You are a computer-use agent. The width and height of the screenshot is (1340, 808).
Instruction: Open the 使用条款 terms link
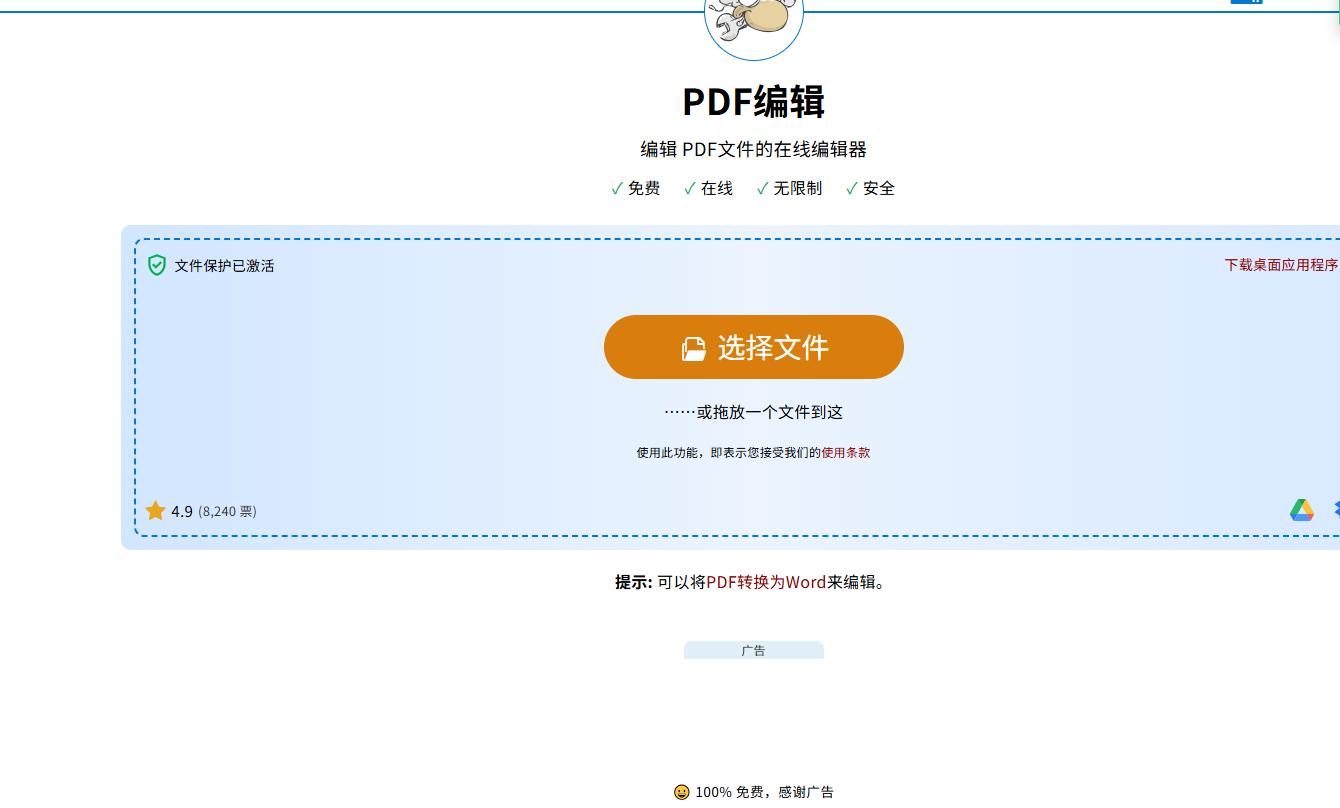tap(846, 452)
